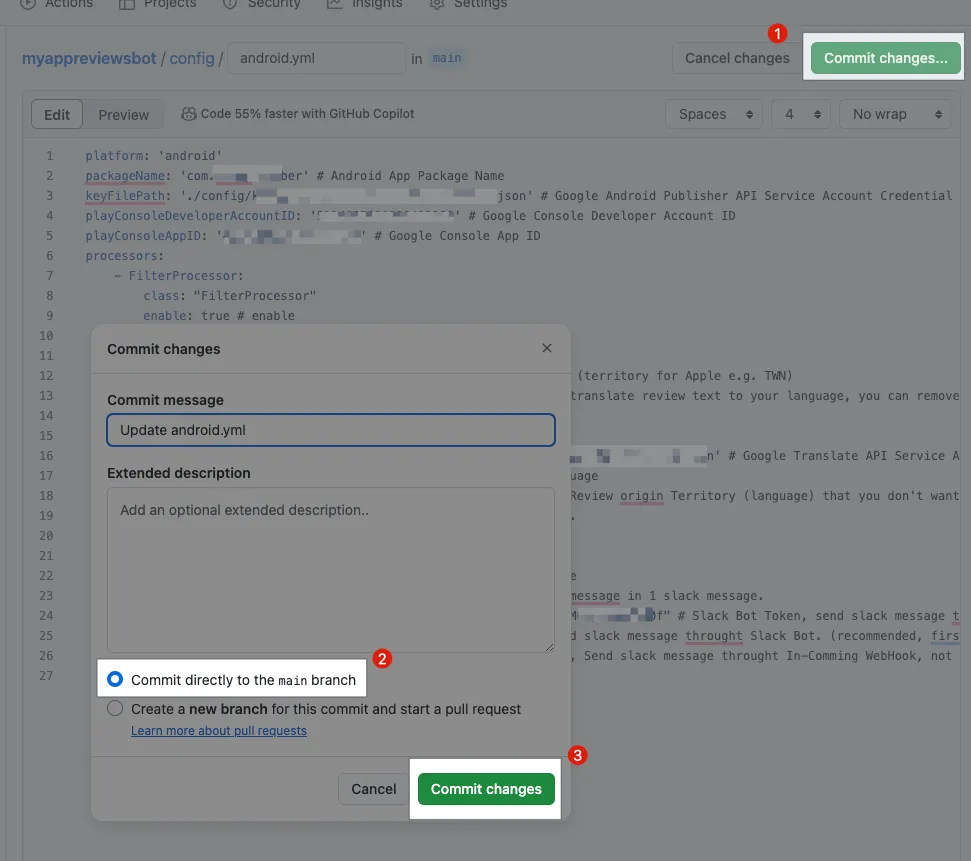
Task: Select 'Commit directly to the main branch'
Action: [115, 680]
